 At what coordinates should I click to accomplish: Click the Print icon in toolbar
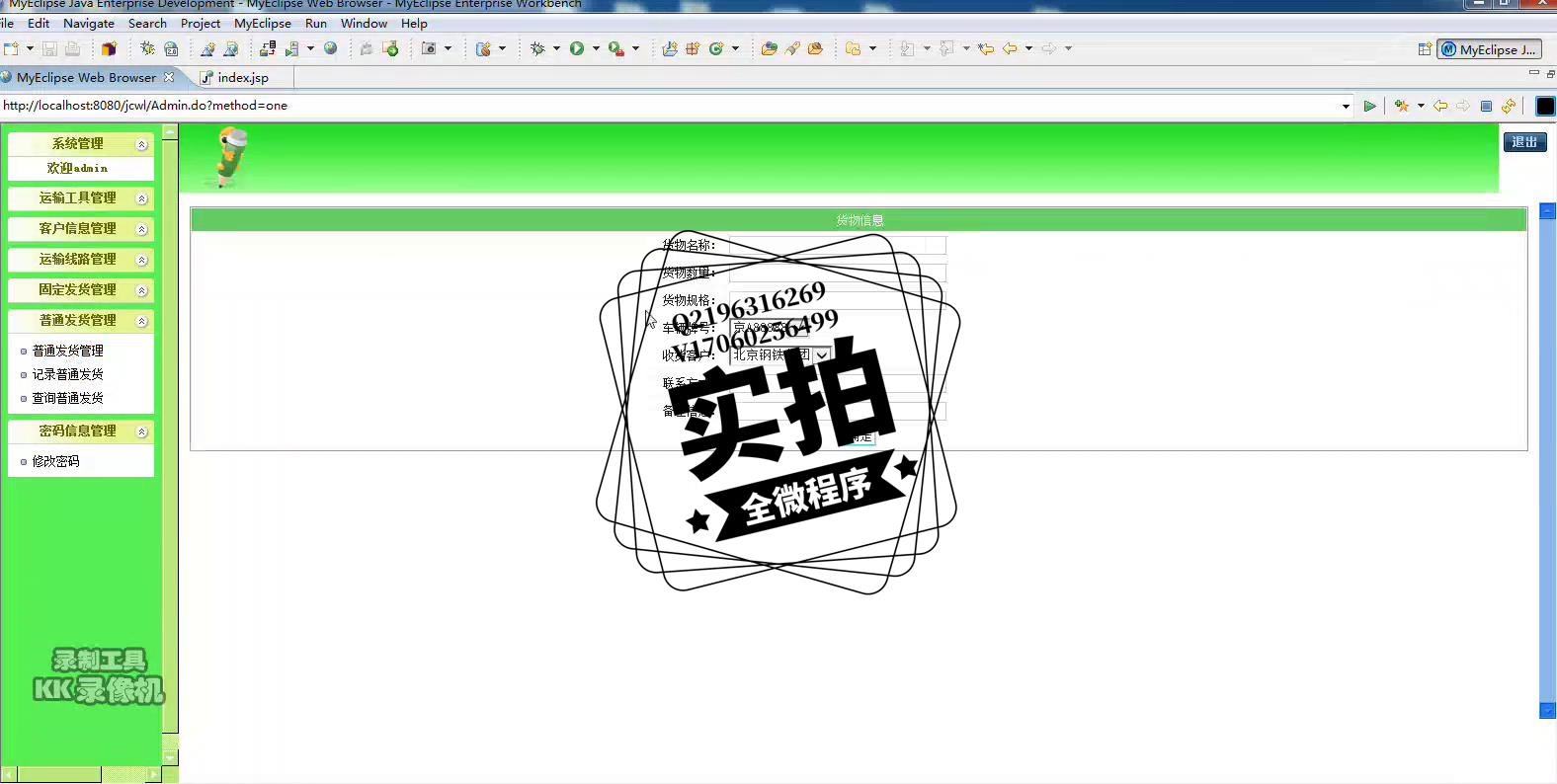(x=72, y=48)
